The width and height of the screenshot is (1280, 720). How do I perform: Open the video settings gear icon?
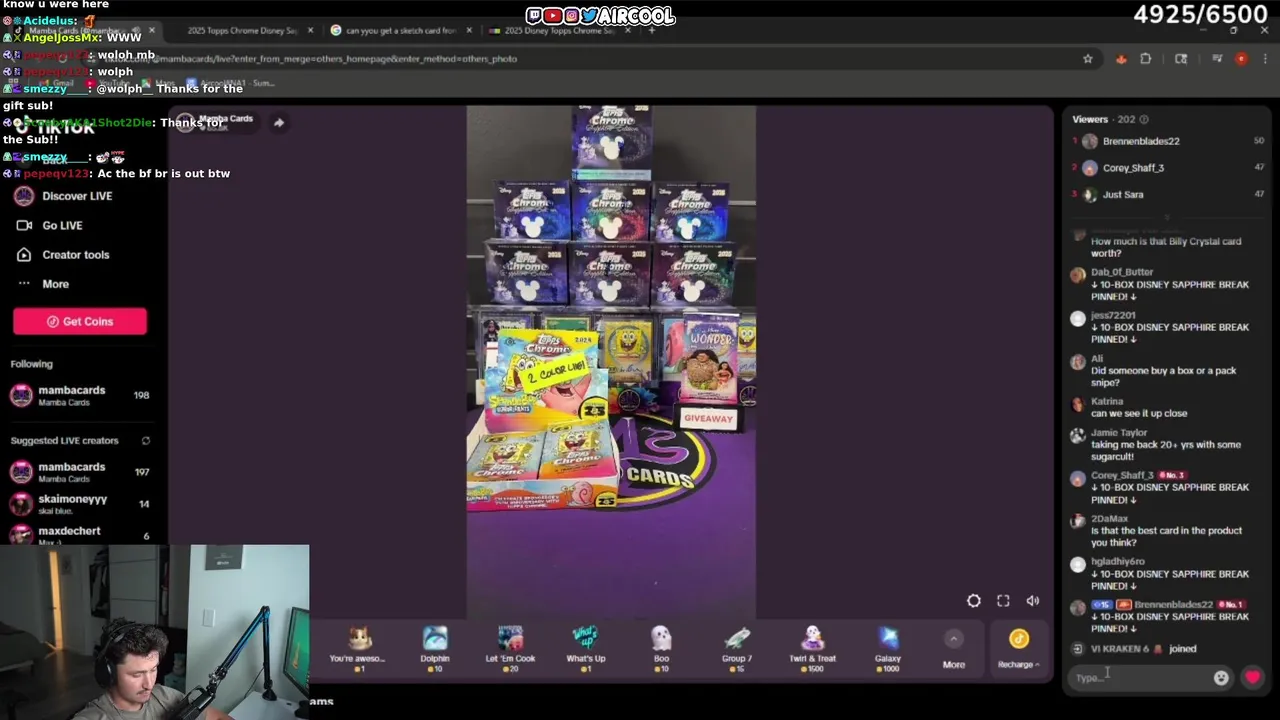(973, 601)
